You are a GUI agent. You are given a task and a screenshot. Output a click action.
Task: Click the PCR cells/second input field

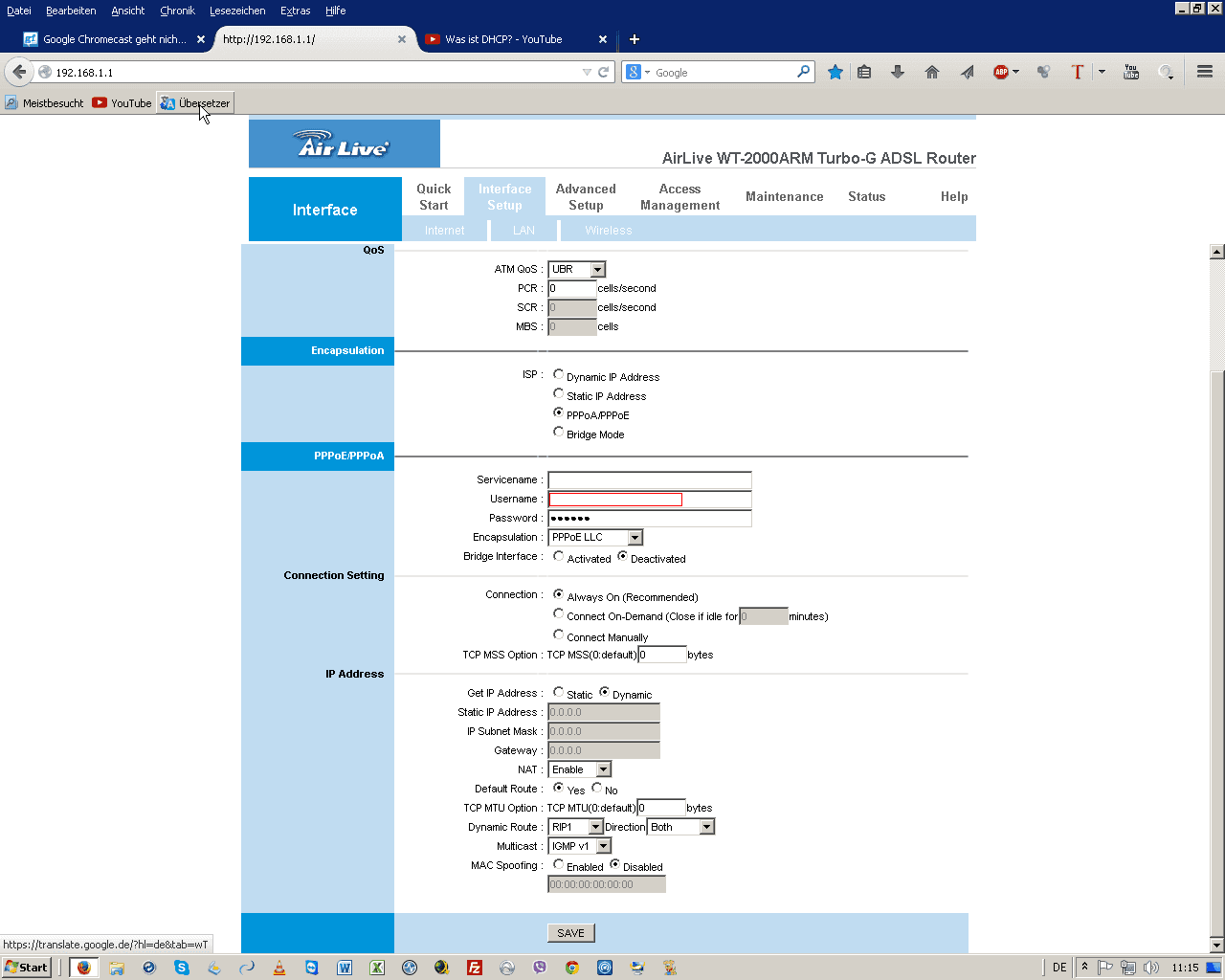point(572,288)
